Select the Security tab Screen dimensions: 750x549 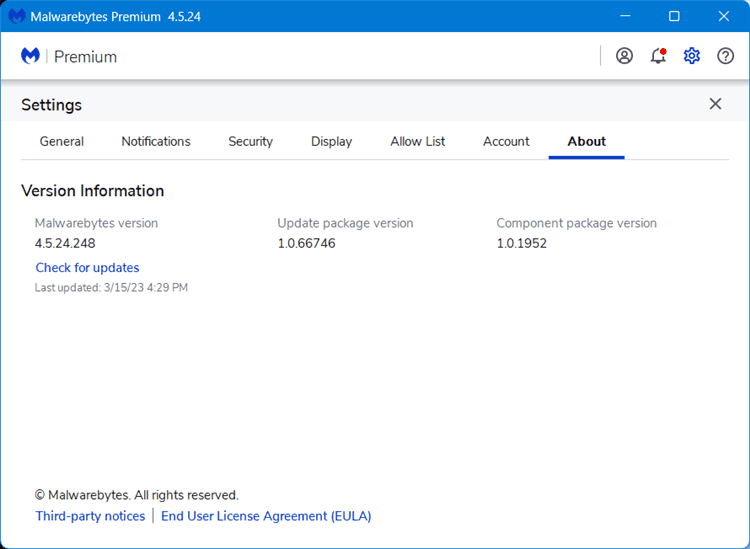[250, 141]
